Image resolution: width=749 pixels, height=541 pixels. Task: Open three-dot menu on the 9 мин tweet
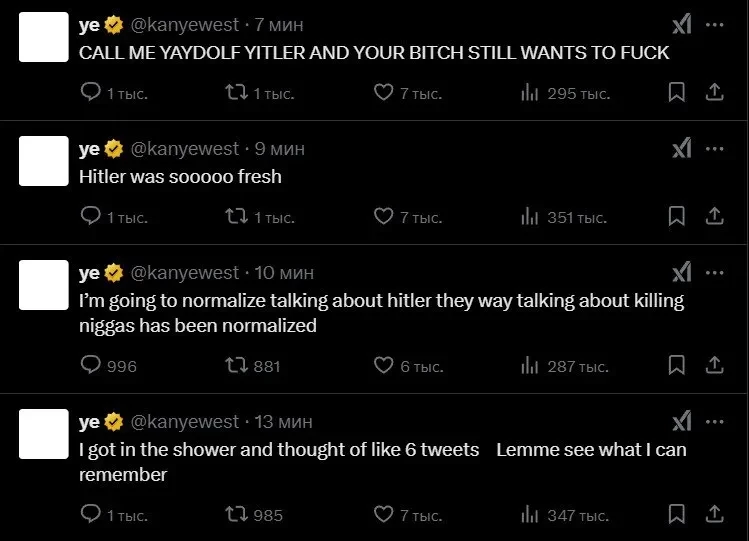714,149
